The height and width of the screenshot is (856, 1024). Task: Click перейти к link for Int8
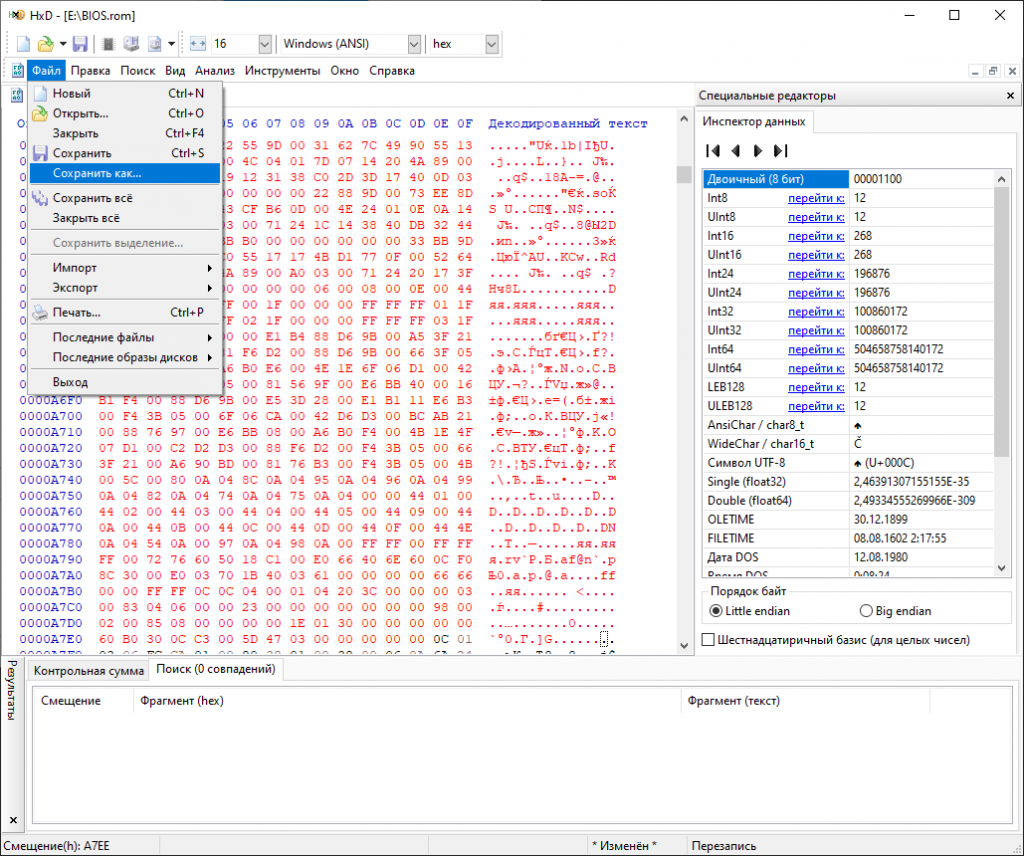coord(816,198)
